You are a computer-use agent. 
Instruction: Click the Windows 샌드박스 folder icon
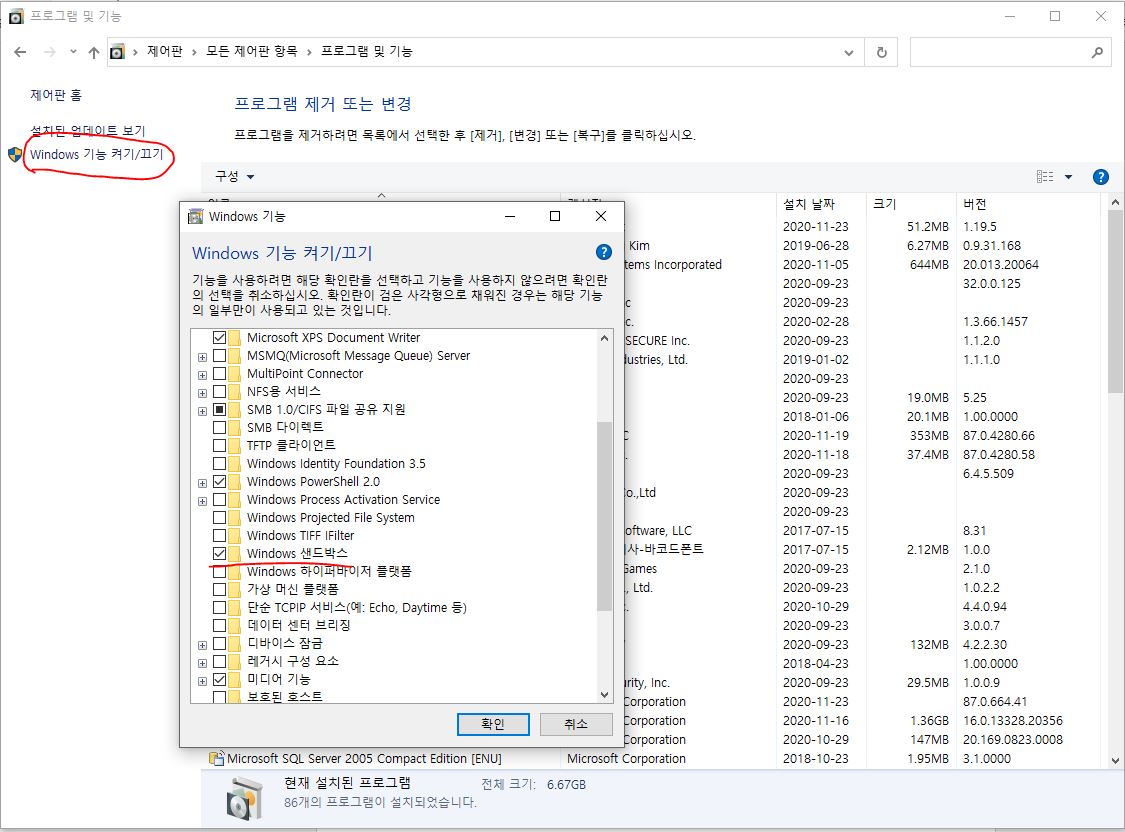point(235,554)
